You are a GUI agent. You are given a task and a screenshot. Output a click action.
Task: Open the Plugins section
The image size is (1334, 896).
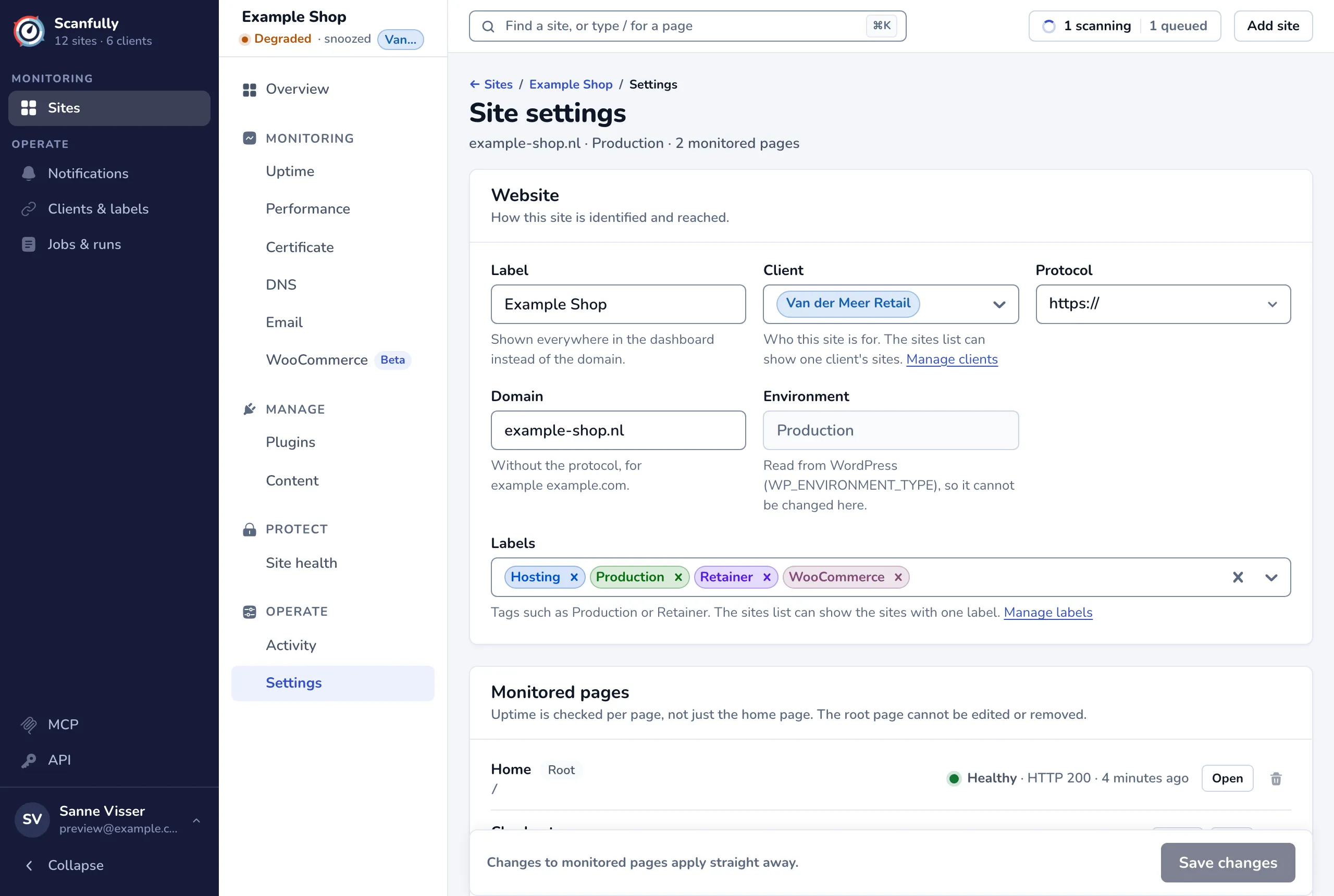pos(332,442)
